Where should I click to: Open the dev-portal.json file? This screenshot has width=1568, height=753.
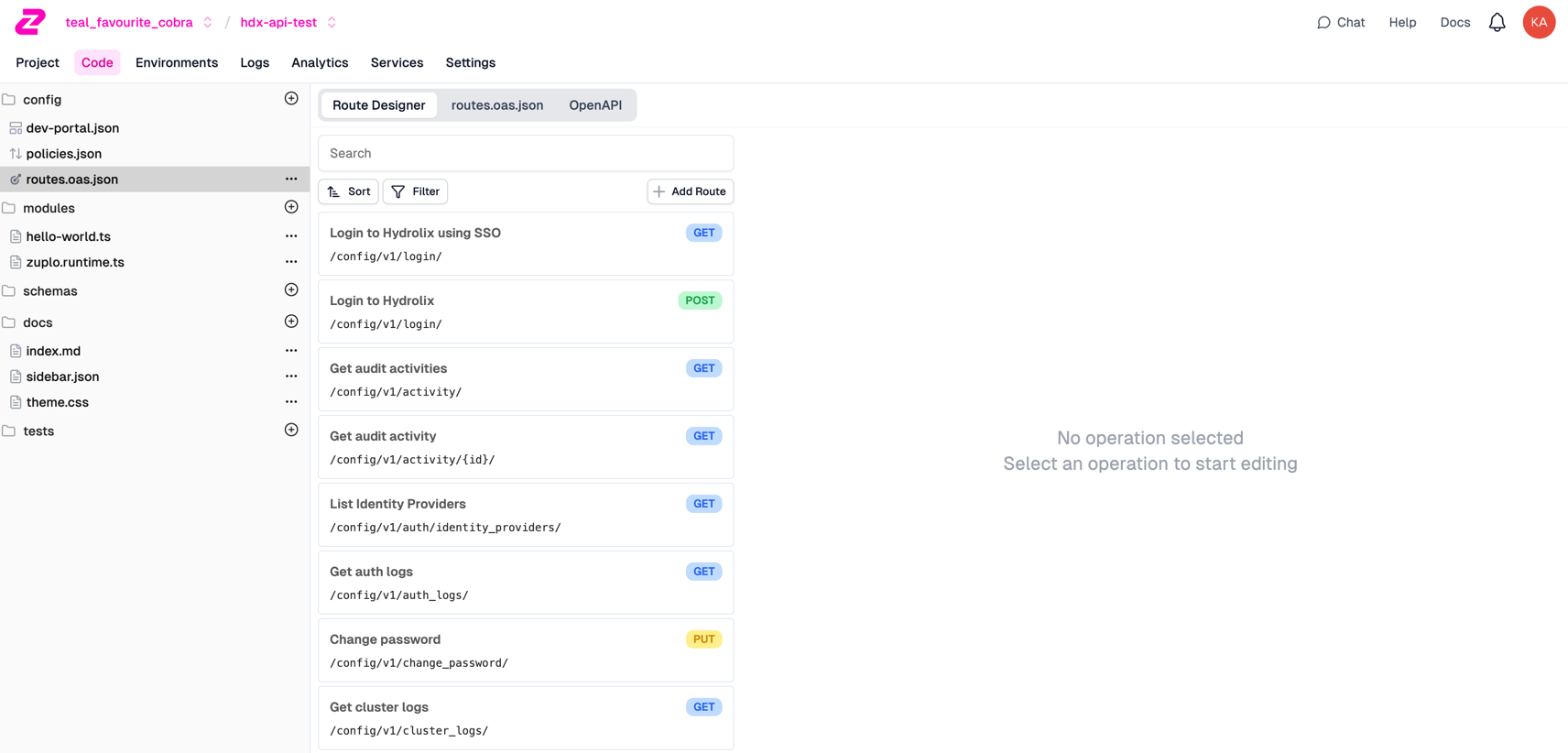point(72,128)
